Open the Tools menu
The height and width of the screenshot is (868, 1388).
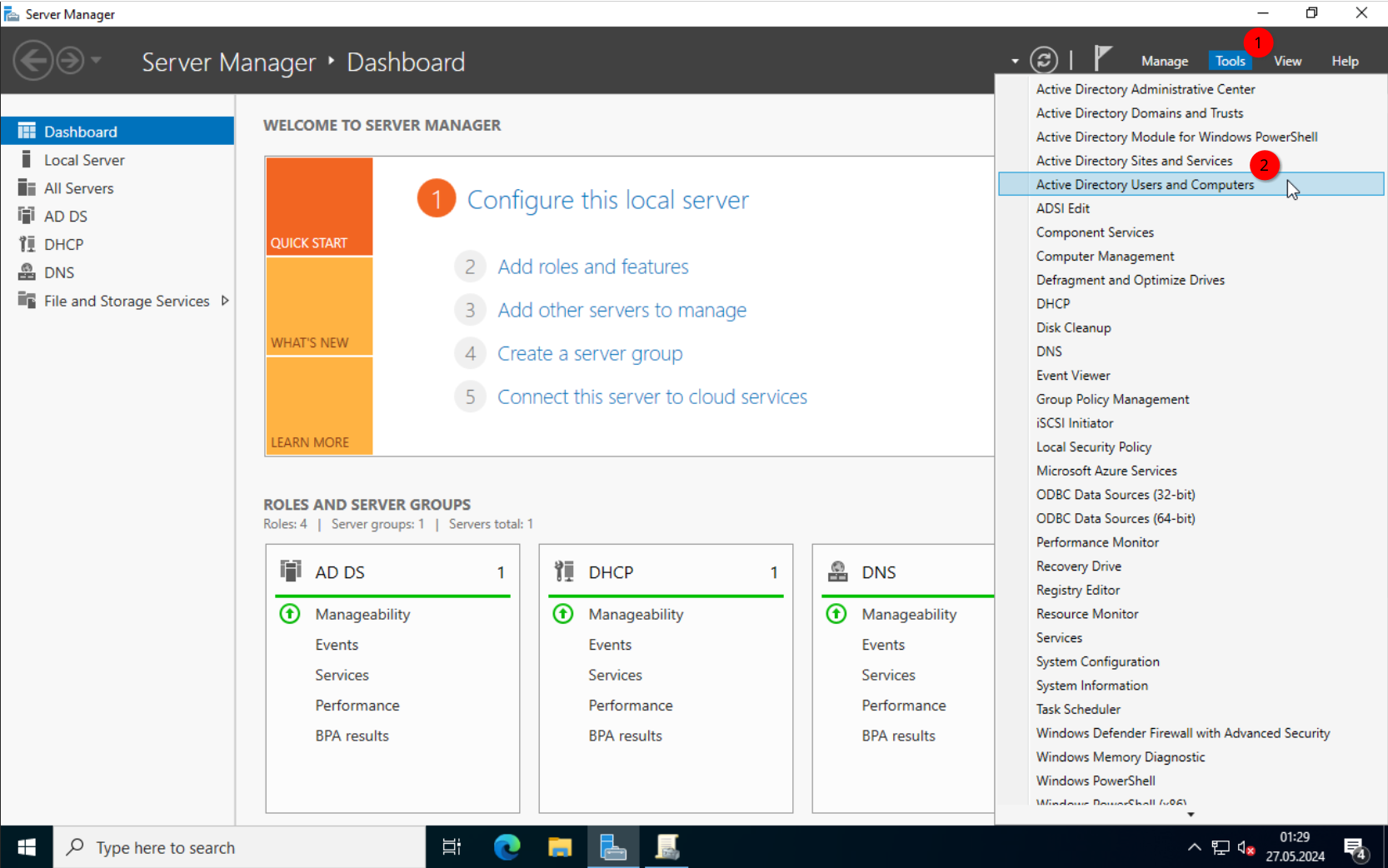tap(1230, 61)
